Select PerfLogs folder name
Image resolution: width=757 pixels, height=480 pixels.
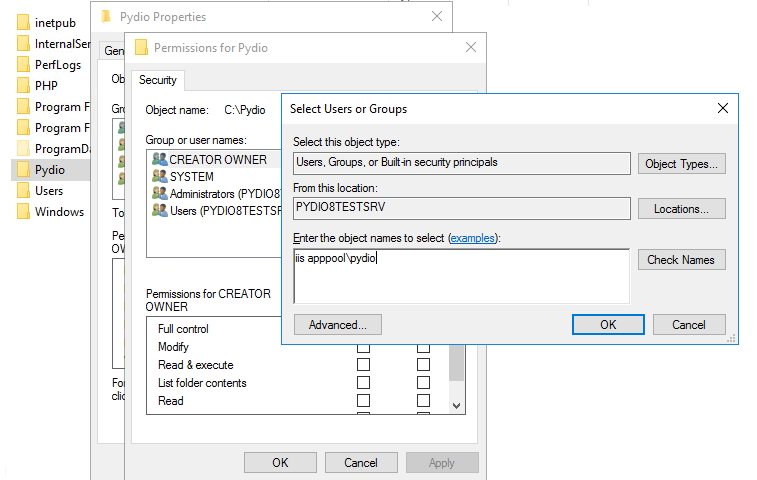[58, 65]
